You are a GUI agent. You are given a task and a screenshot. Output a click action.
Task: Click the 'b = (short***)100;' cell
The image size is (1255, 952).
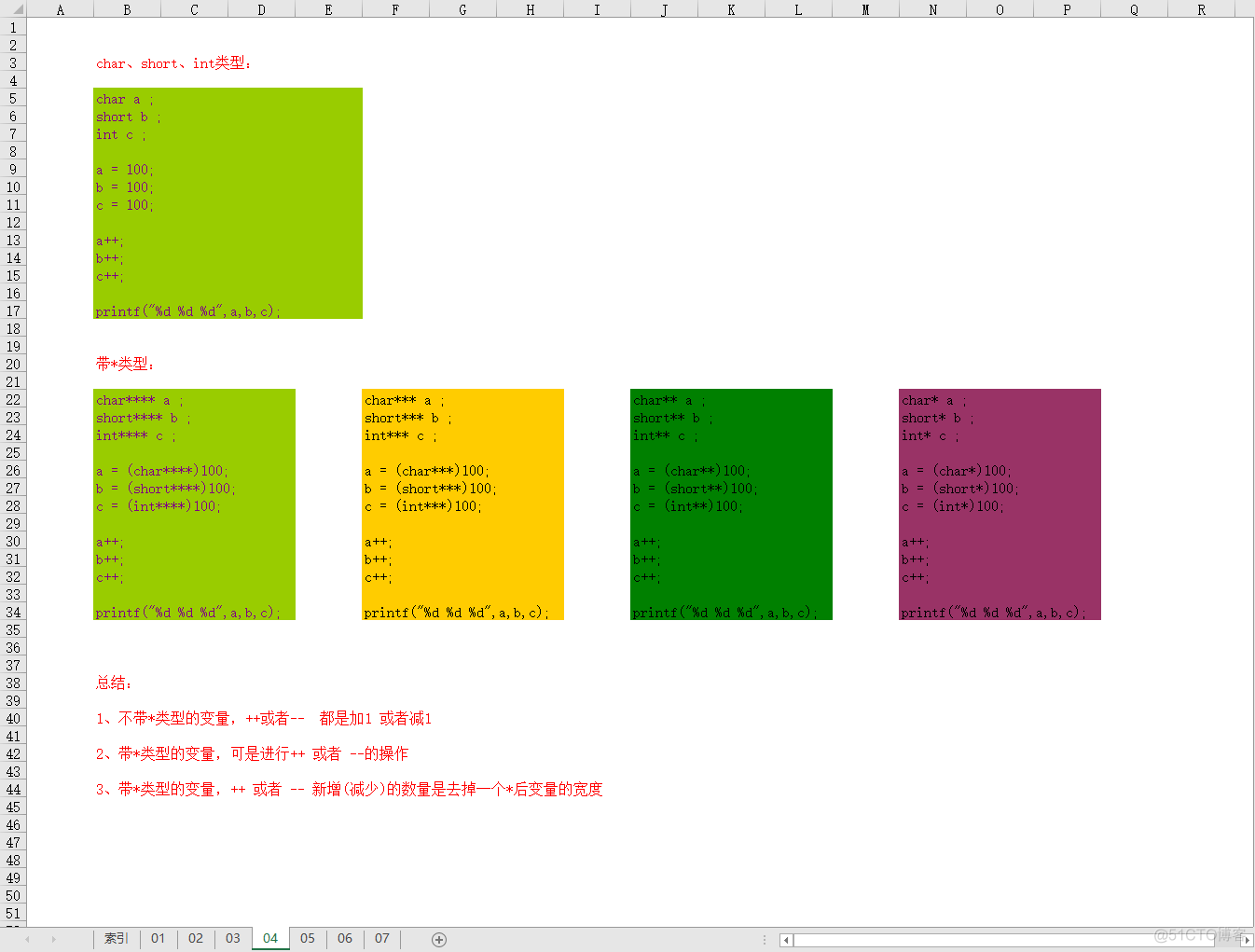pos(431,489)
